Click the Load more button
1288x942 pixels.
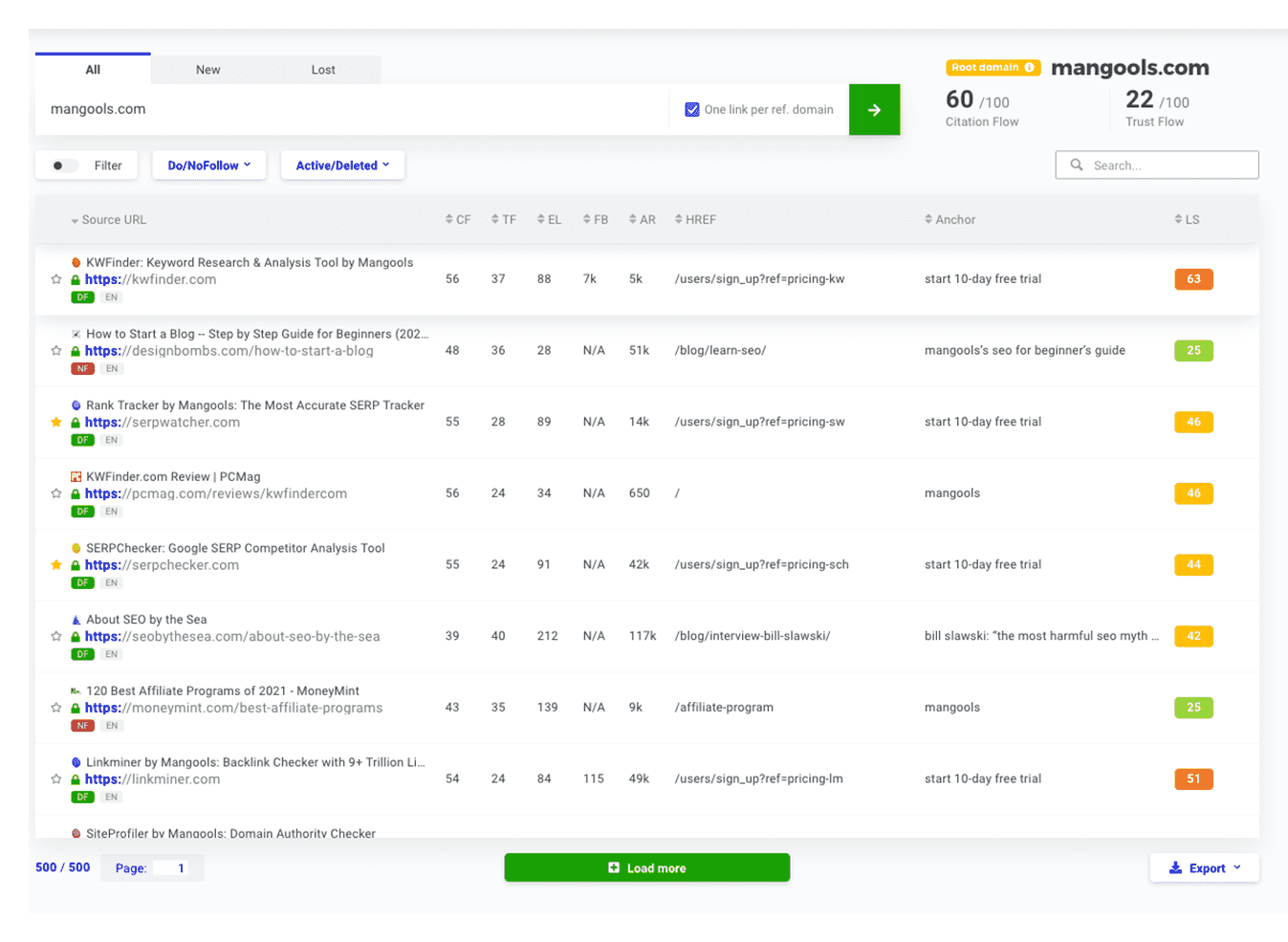pyautogui.click(x=647, y=867)
